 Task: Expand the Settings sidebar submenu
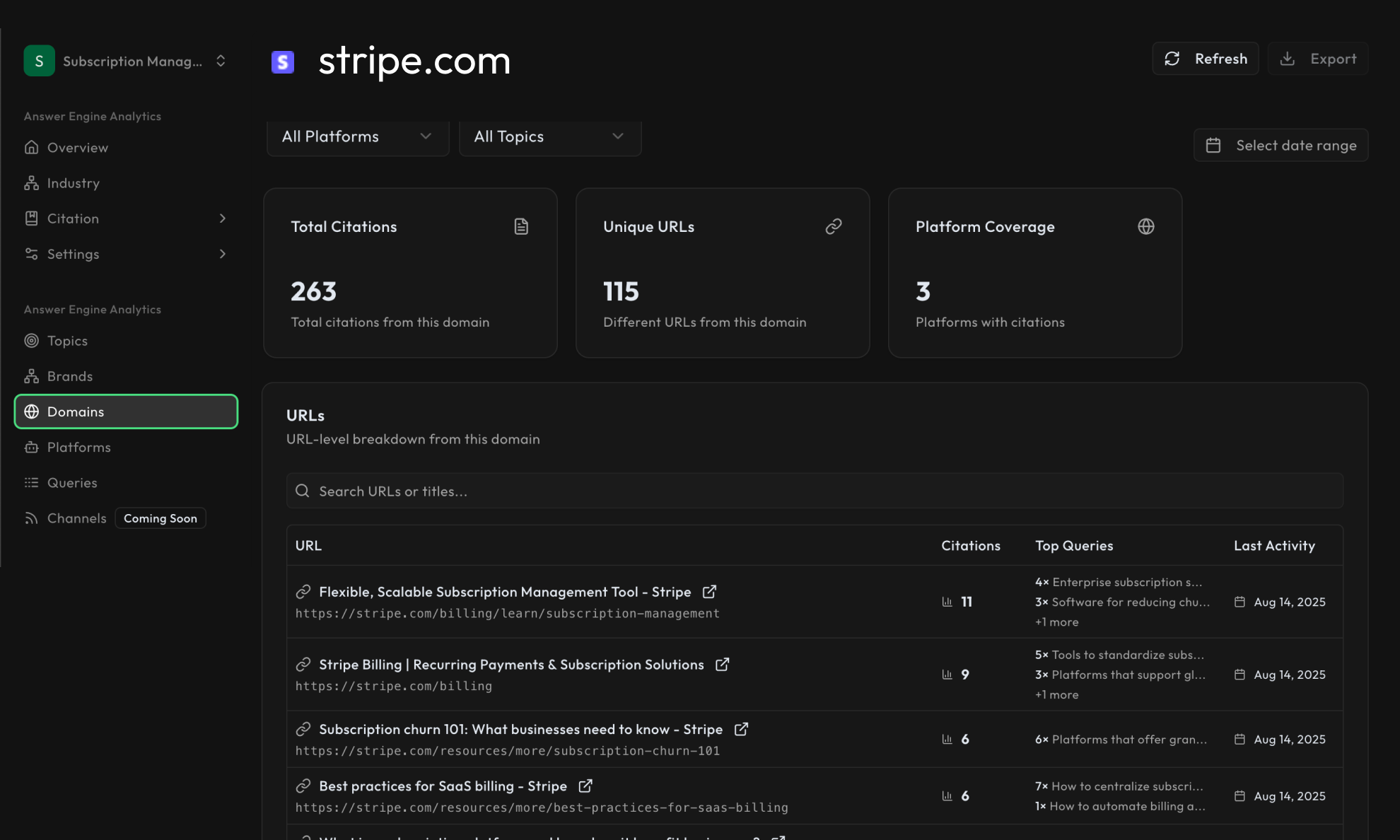pos(222,254)
